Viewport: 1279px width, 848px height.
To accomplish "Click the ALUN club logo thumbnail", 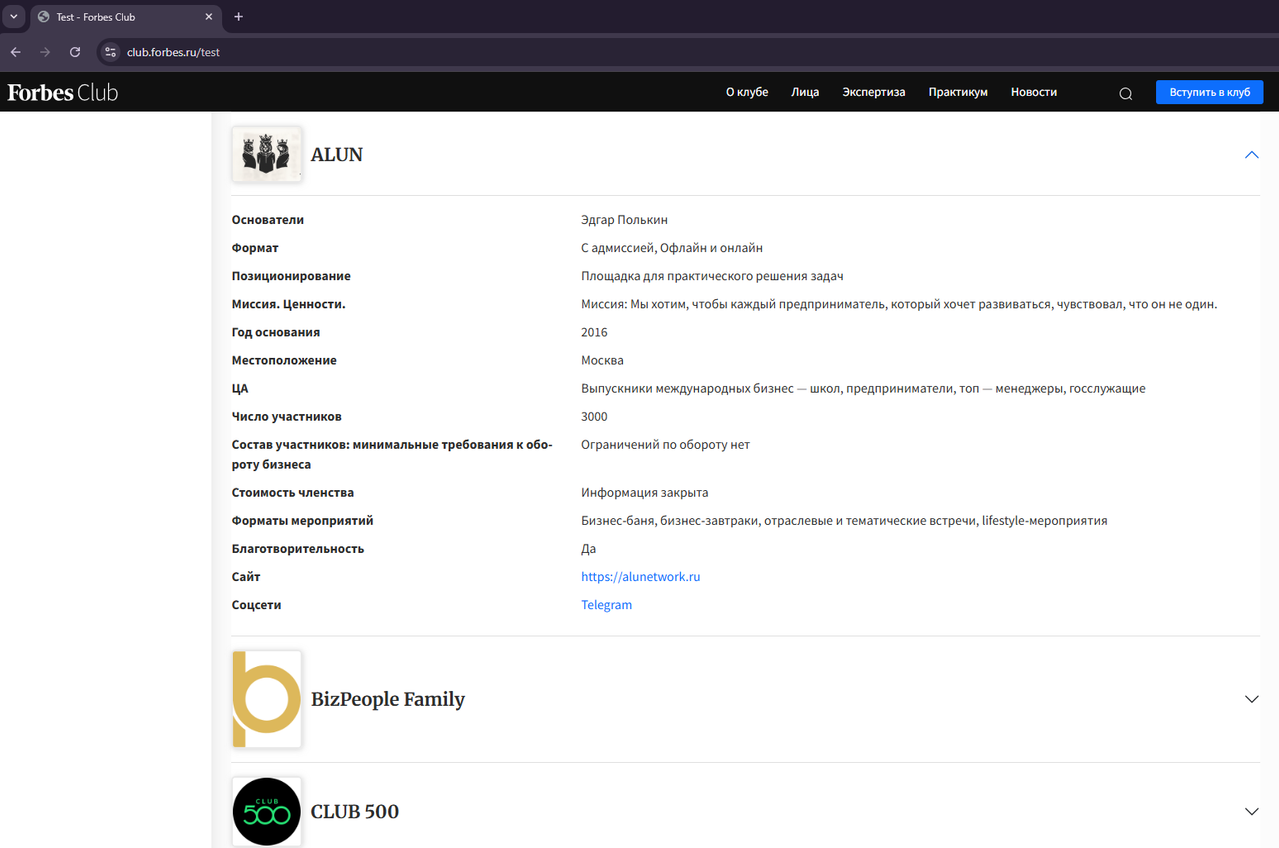I will [x=267, y=154].
